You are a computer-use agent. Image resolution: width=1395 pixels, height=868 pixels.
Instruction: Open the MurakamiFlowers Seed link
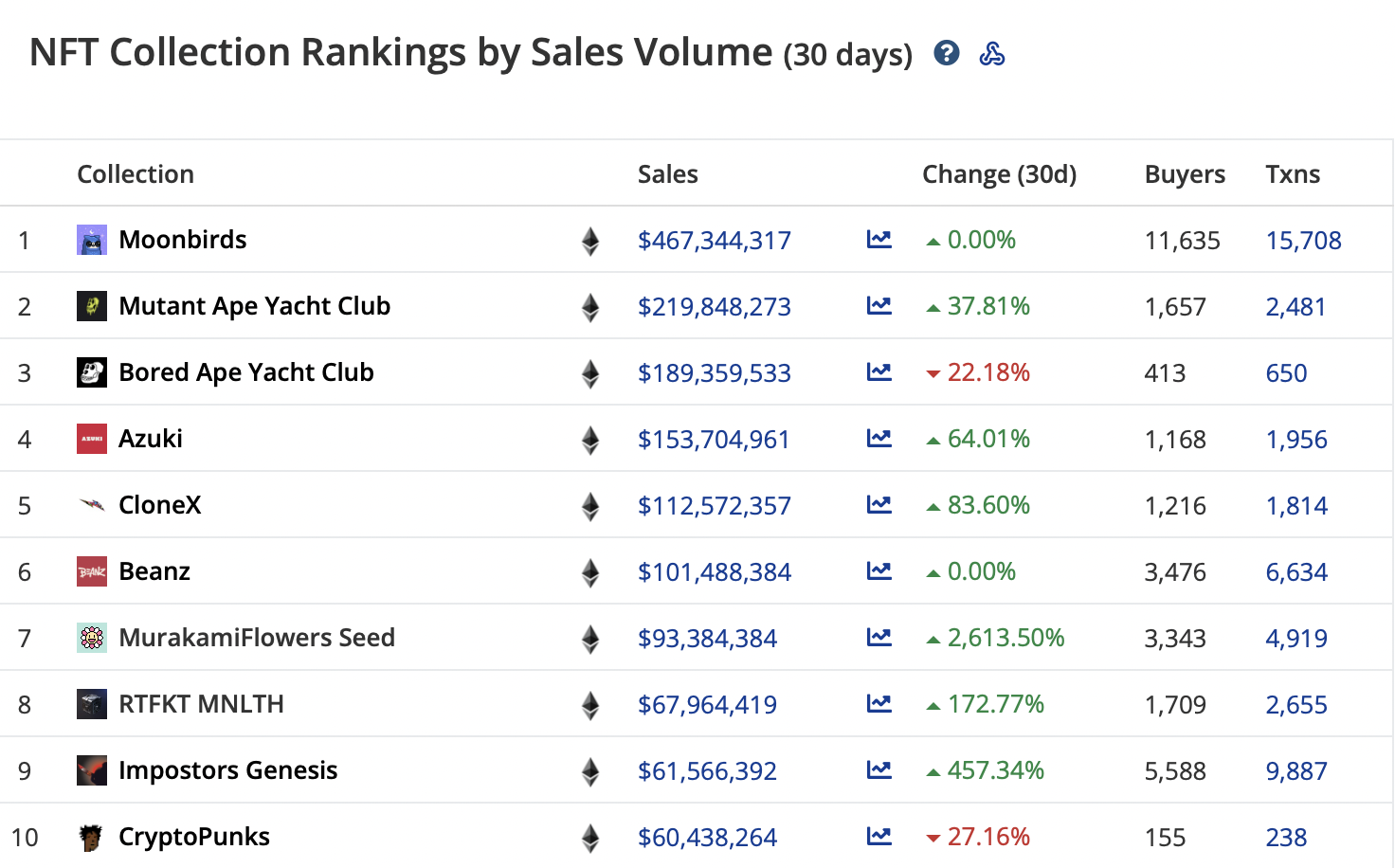click(257, 638)
